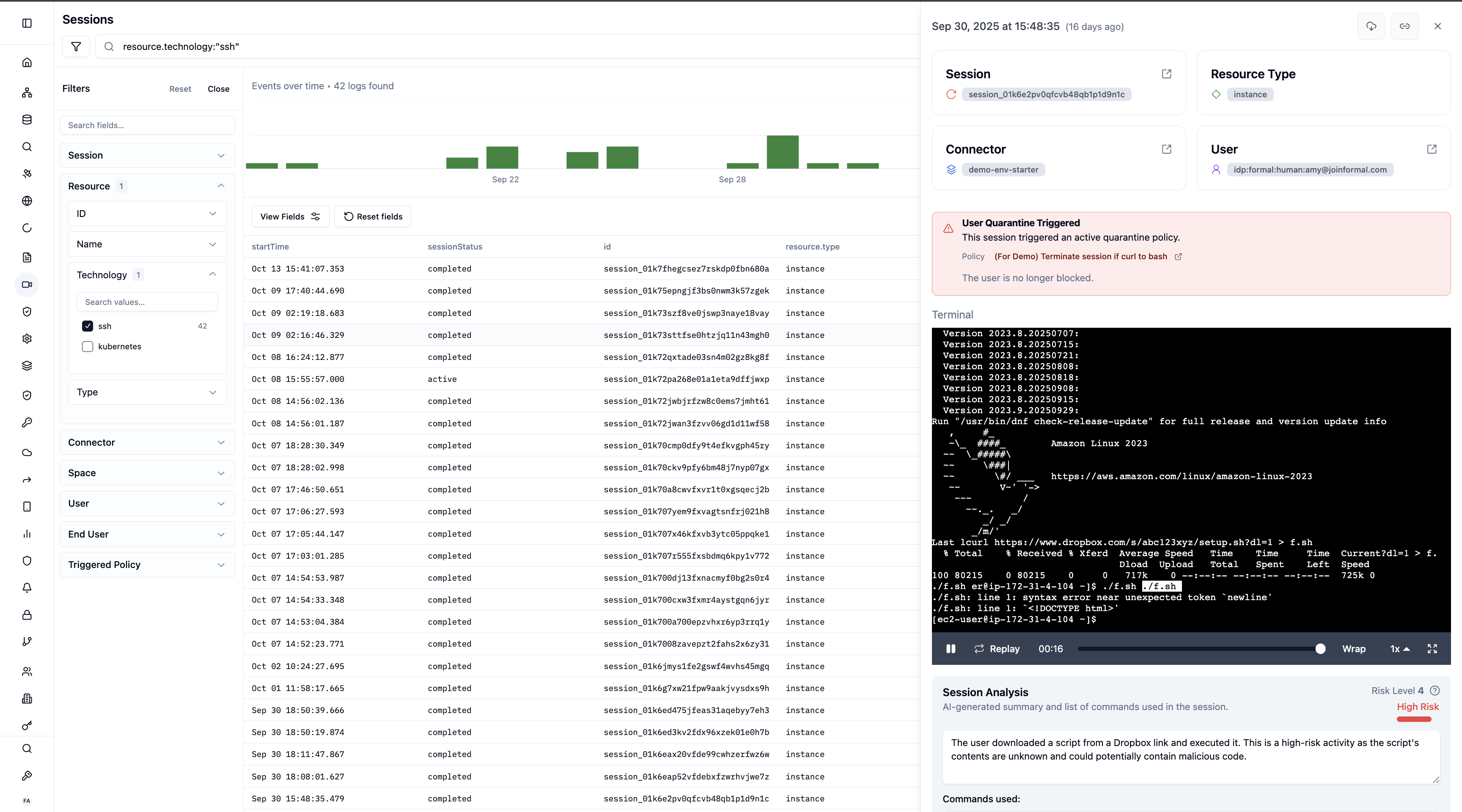
Task: Check the kubernetes technology checkbox
Action: coord(88,347)
